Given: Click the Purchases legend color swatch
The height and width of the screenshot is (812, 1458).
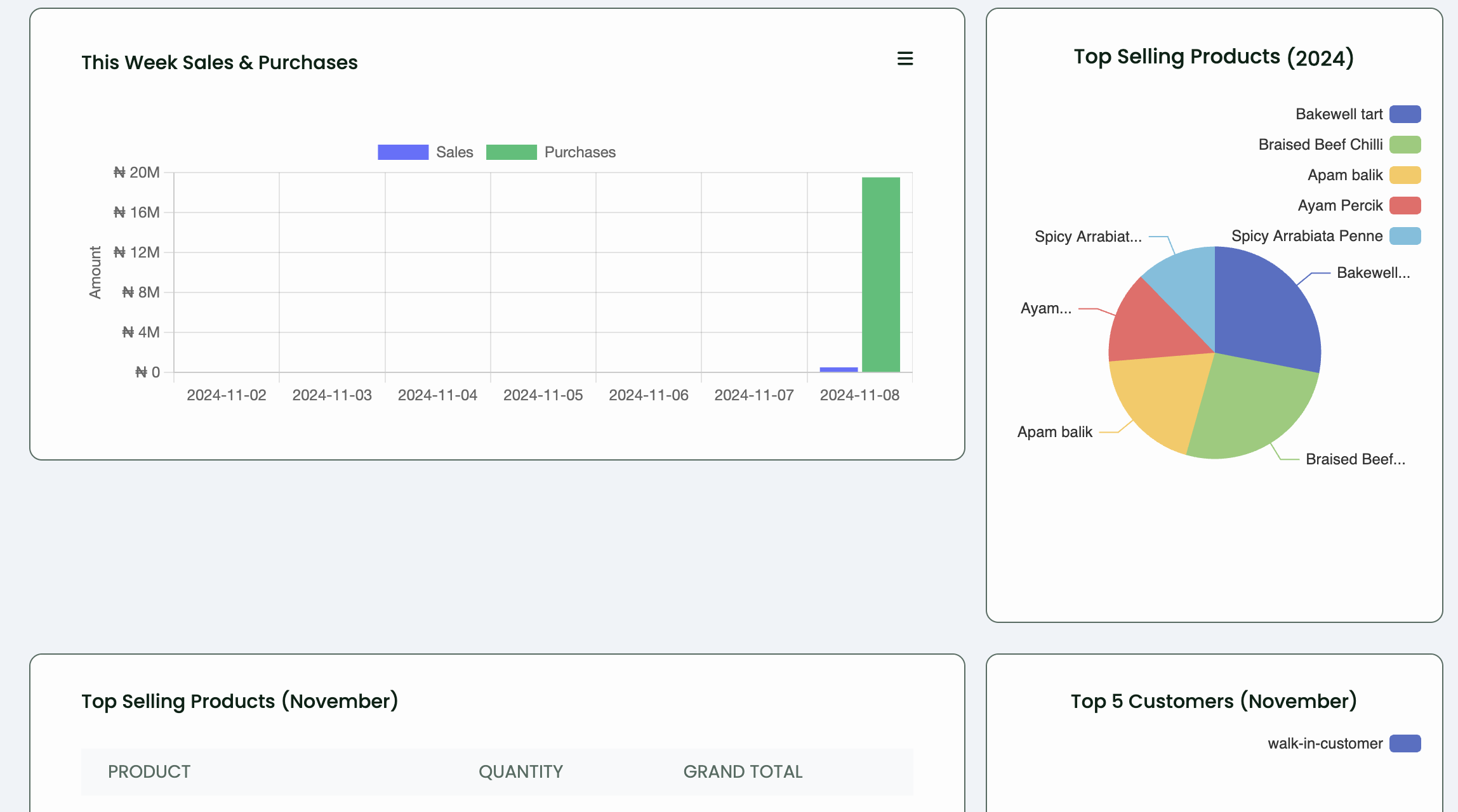Looking at the screenshot, I should point(512,152).
